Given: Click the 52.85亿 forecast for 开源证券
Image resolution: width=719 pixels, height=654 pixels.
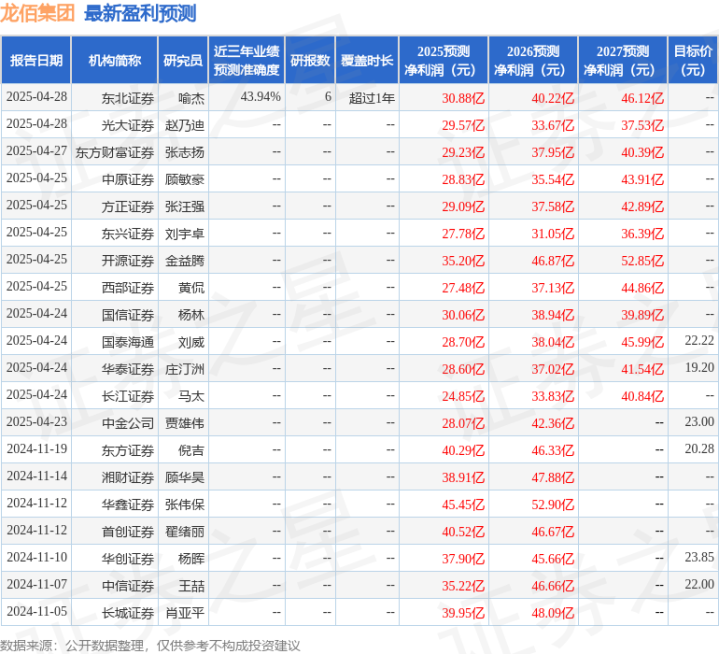Looking at the screenshot, I should click(643, 259).
